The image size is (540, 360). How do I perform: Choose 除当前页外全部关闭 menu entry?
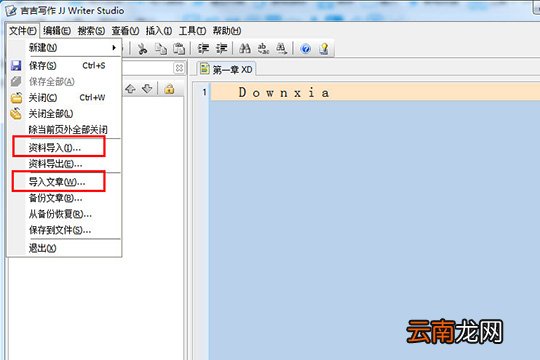pos(64,130)
